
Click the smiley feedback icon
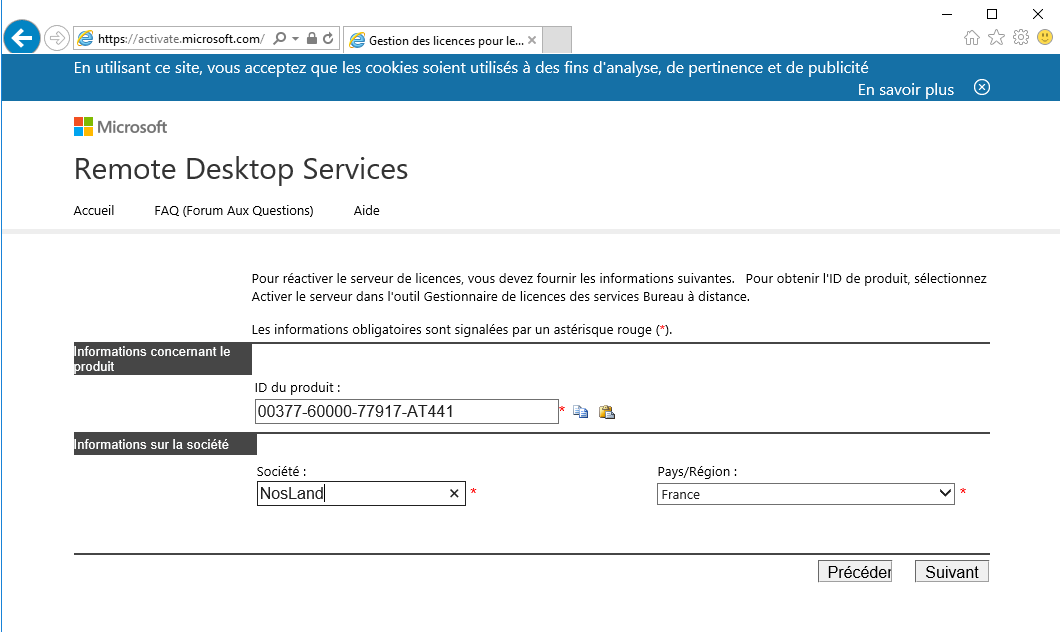tap(1045, 37)
